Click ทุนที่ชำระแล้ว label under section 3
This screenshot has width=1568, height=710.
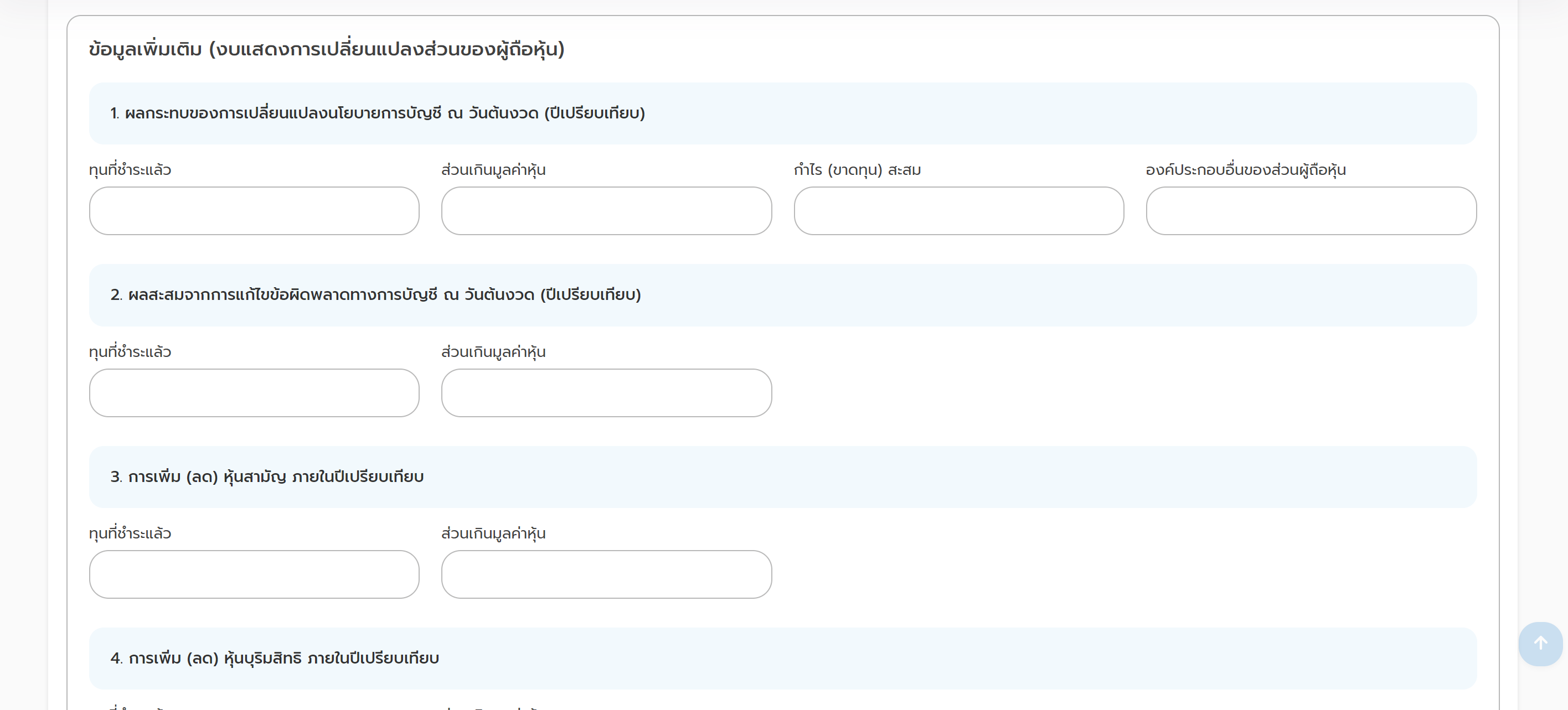(x=130, y=533)
